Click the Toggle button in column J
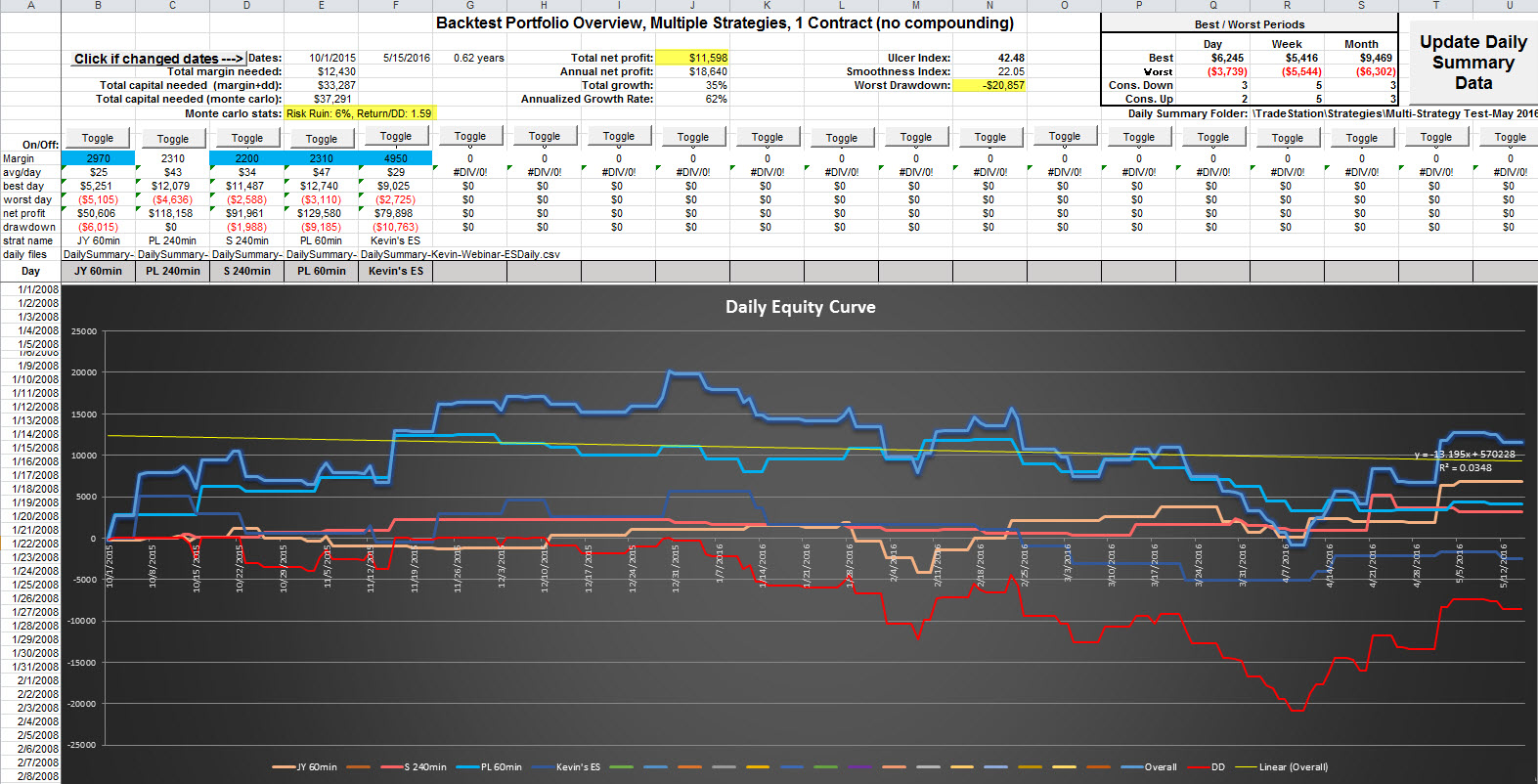The height and width of the screenshot is (784, 1538). pyautogui.click(x=693, y=137)
